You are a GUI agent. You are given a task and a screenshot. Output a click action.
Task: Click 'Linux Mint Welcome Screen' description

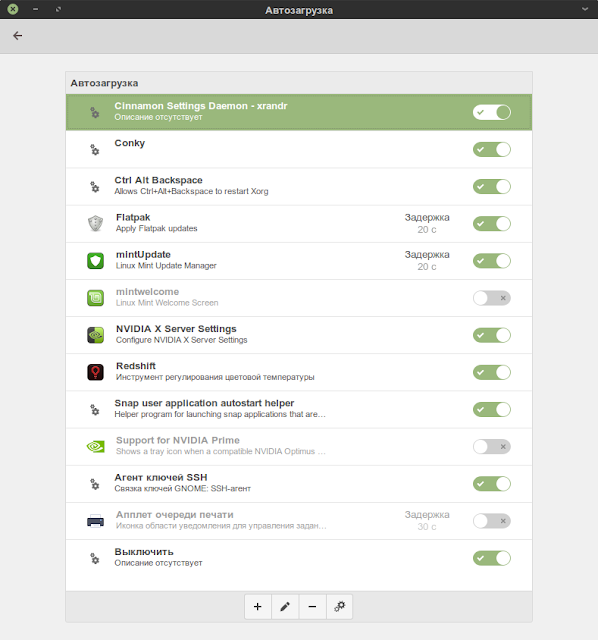[x=167, y=303]
